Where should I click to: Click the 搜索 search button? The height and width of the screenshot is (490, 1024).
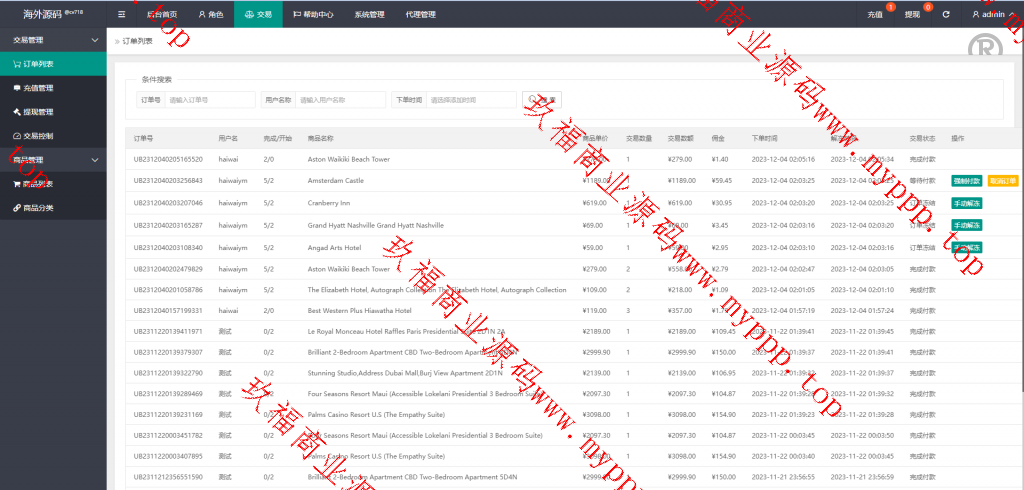pyautogui.click(x=544, y=100)
